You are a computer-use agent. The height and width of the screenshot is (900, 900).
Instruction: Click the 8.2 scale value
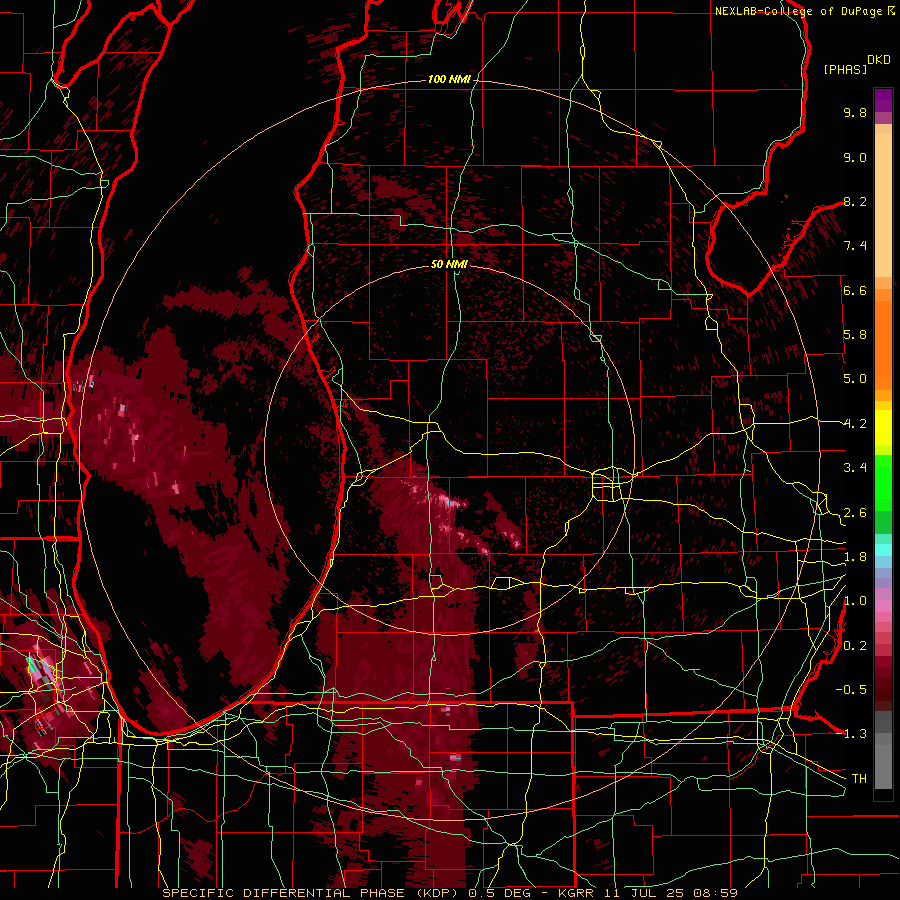[x=855, y=201]
